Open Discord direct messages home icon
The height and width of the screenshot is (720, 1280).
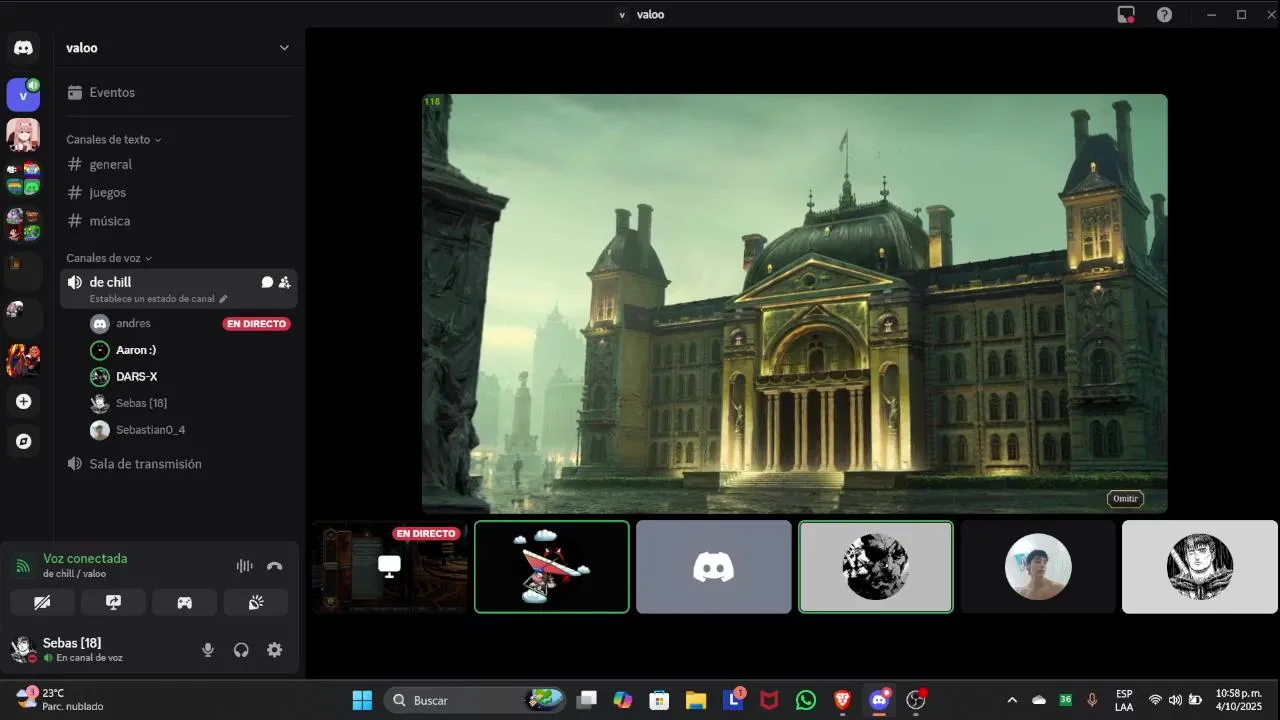[x=23, y=47]
